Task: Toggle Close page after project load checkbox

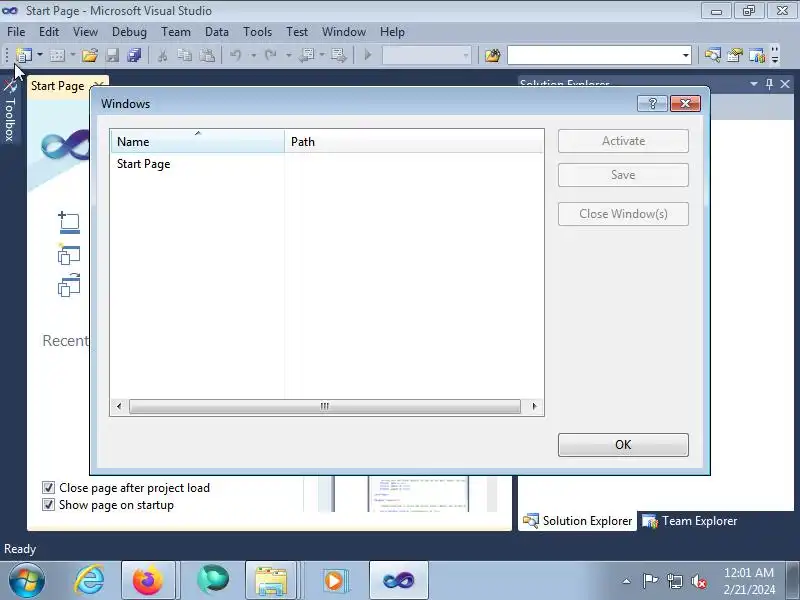Action: click(48, 488)
